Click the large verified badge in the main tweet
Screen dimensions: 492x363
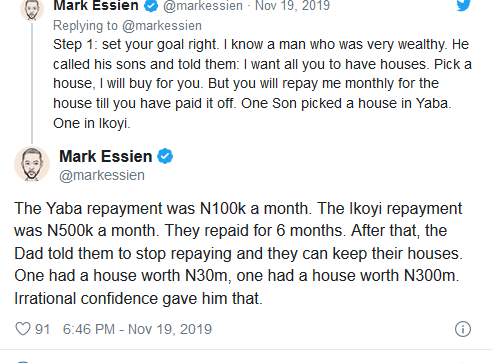pyautogui.click(x=165, y=156)
